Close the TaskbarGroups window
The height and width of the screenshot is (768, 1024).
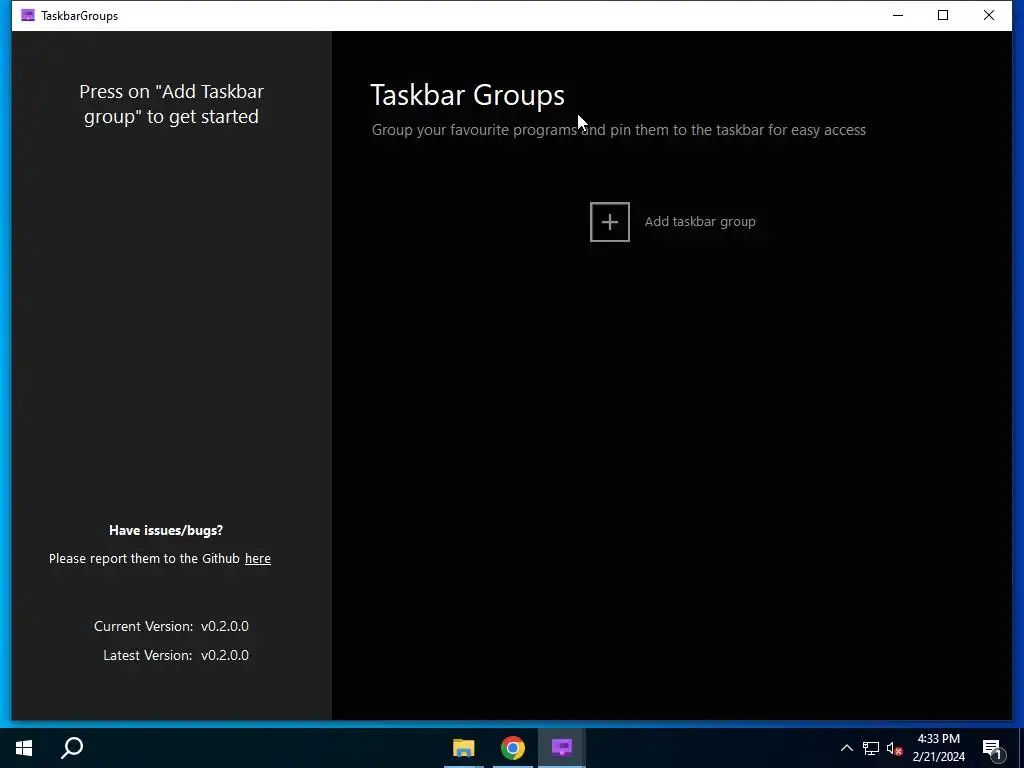(989, 15)
